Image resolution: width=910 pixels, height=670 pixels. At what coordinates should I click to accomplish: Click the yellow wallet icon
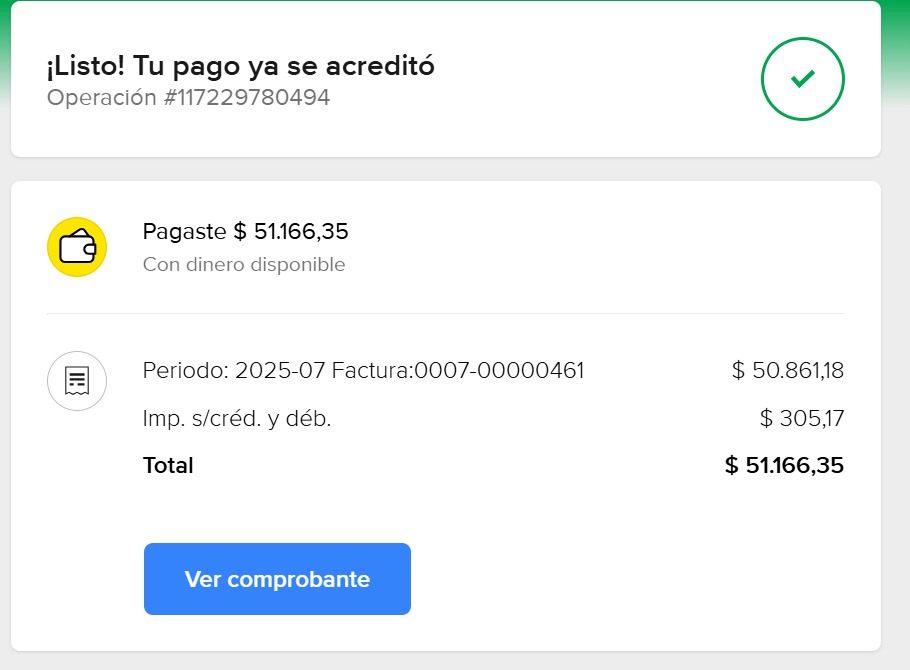tap(77, 247)
